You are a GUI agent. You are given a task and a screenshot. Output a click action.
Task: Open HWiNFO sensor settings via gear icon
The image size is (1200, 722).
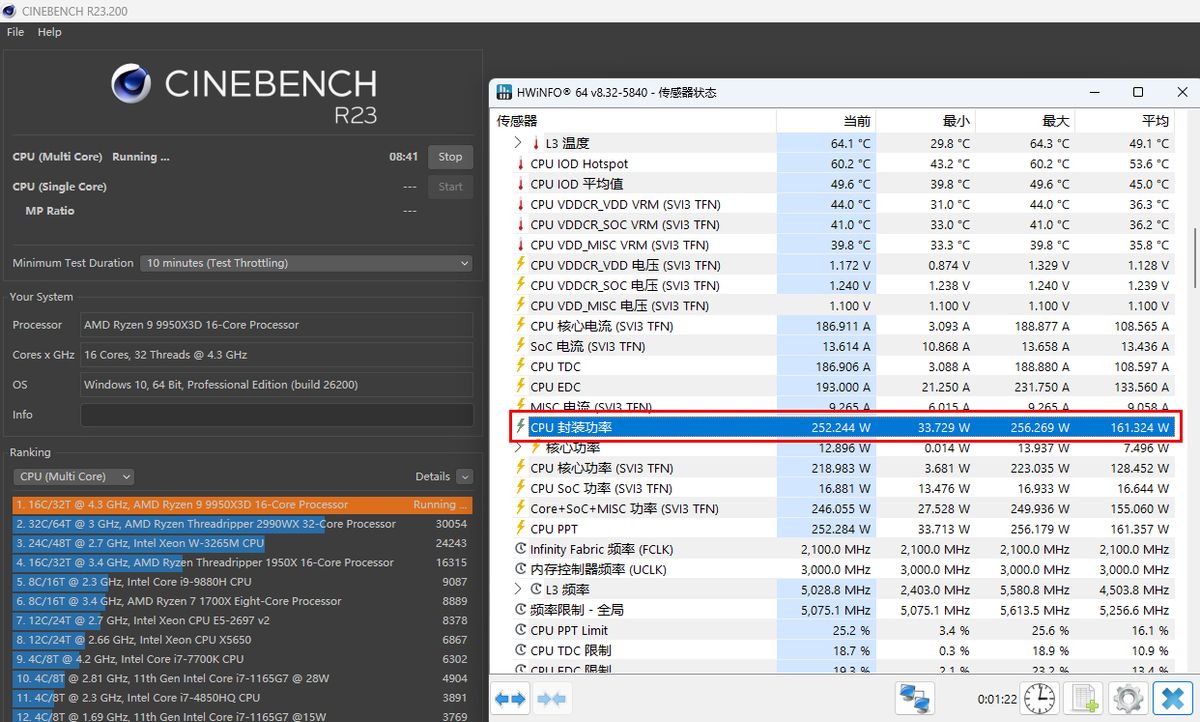pyautogui.click(x=1127, y=698)
